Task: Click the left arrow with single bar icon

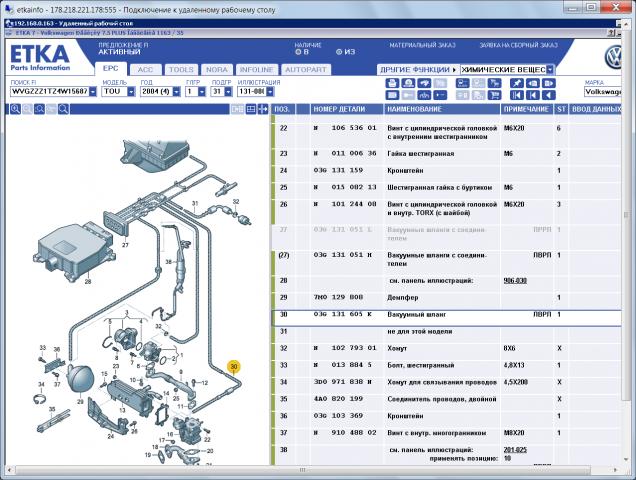Action: pos(533,95)
